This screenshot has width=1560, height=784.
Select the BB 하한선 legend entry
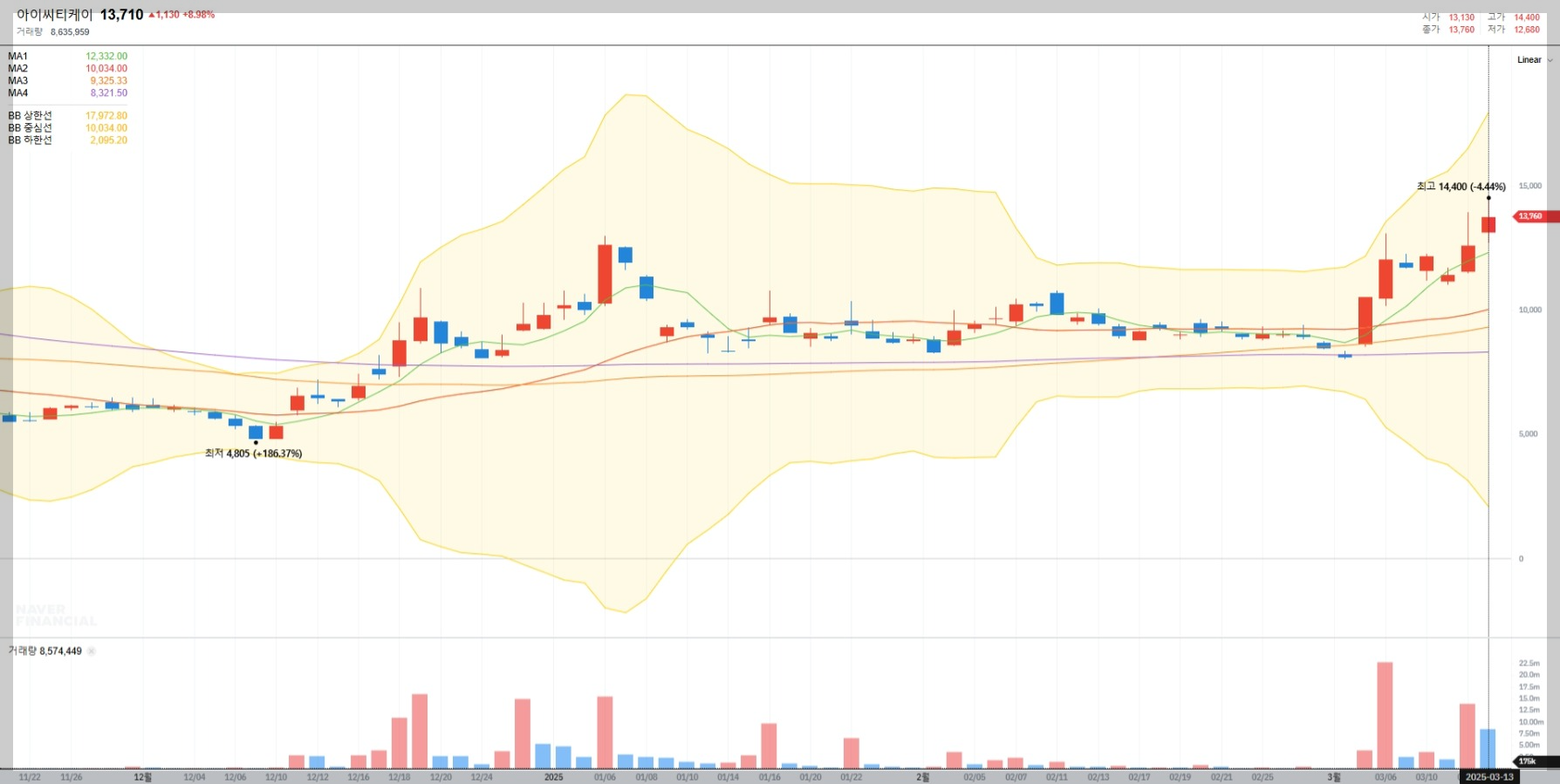coord(30,140)
